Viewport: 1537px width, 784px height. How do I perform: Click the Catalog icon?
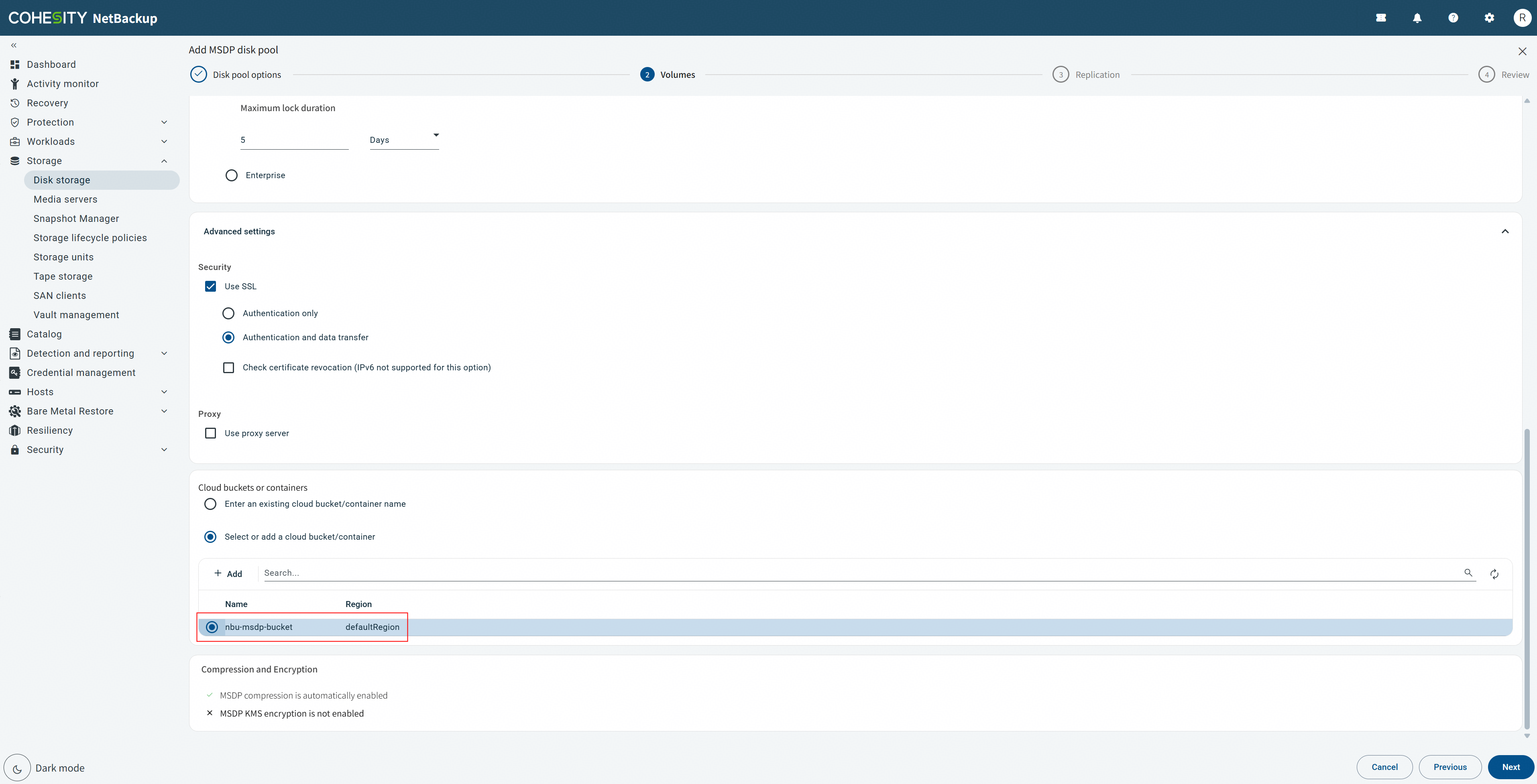15,334
